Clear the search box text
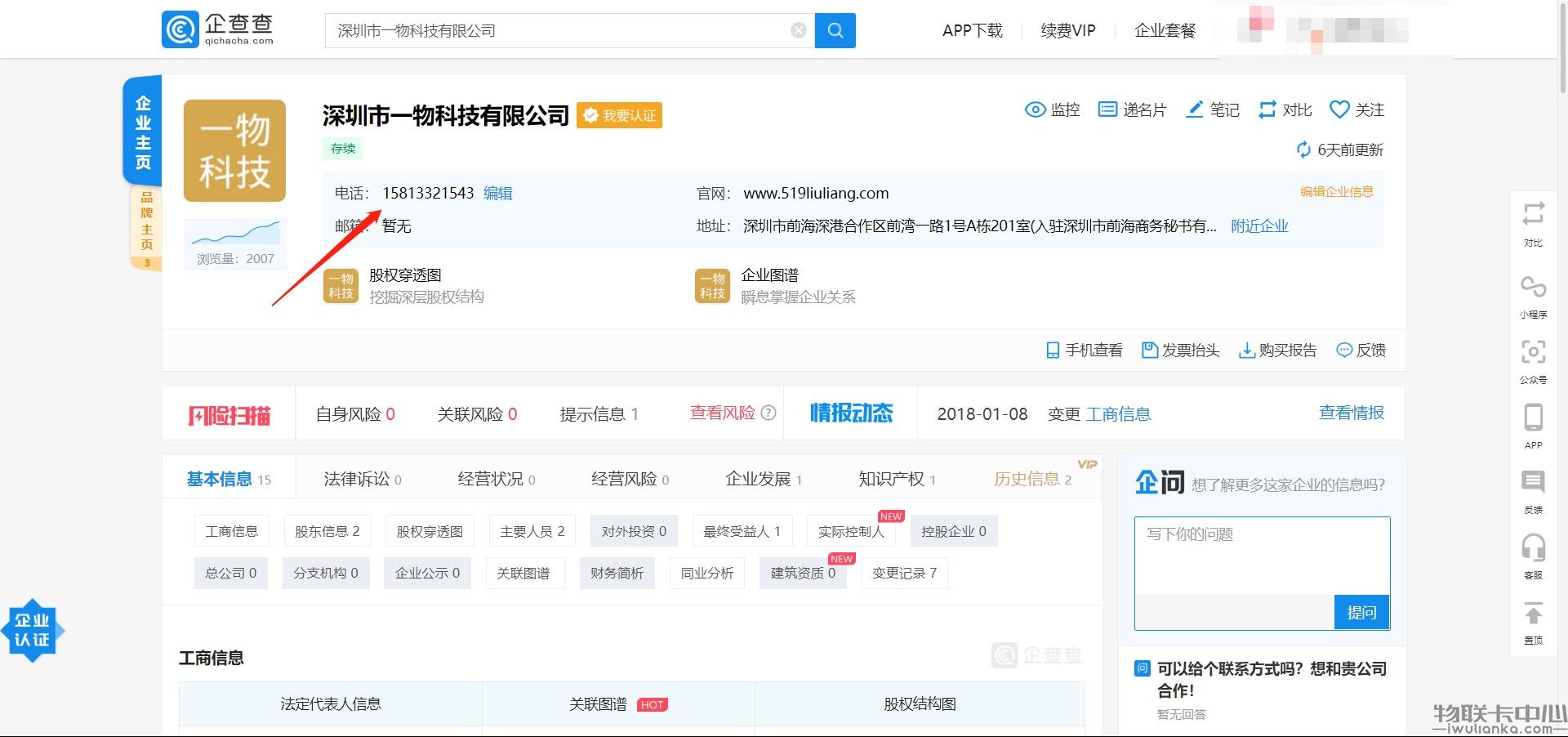Screen dimensions: 1568x737 click(799, 30)
